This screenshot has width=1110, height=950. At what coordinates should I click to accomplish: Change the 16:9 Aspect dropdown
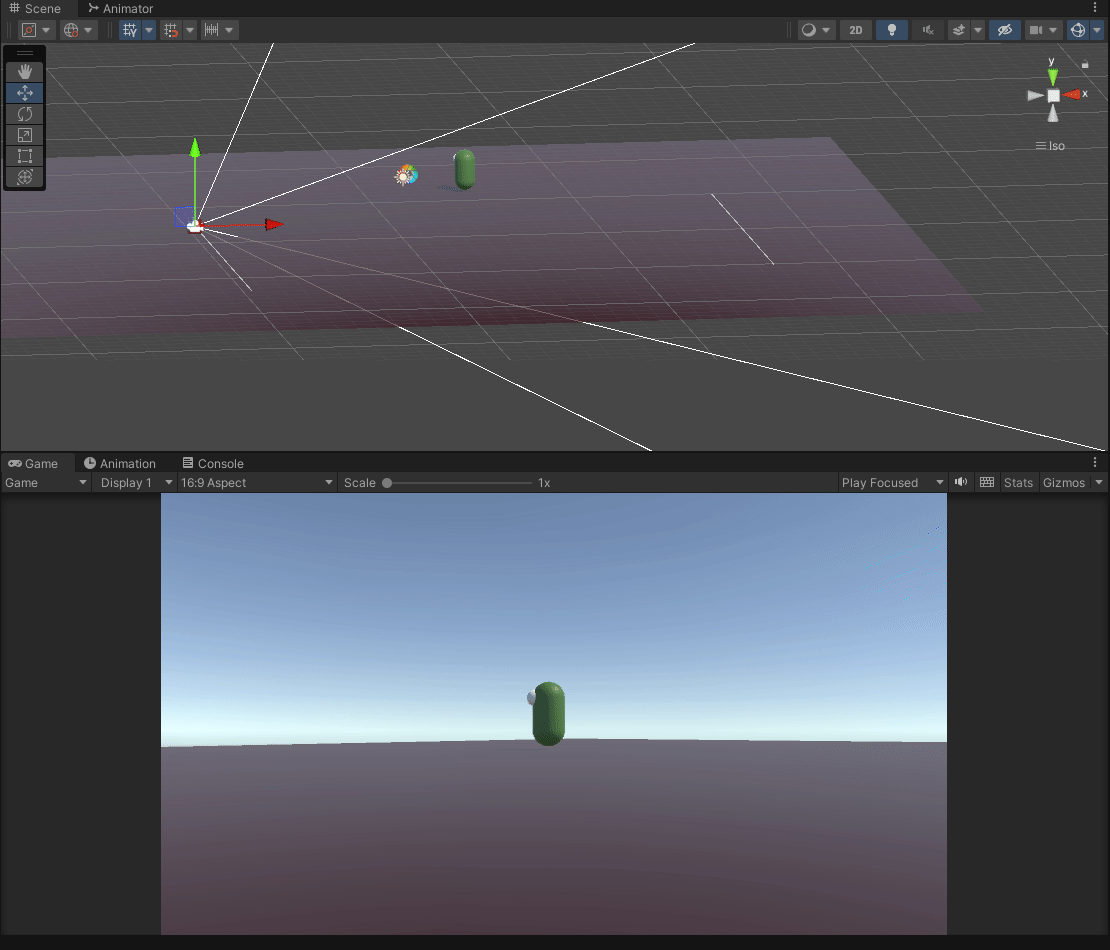point(255,482)
